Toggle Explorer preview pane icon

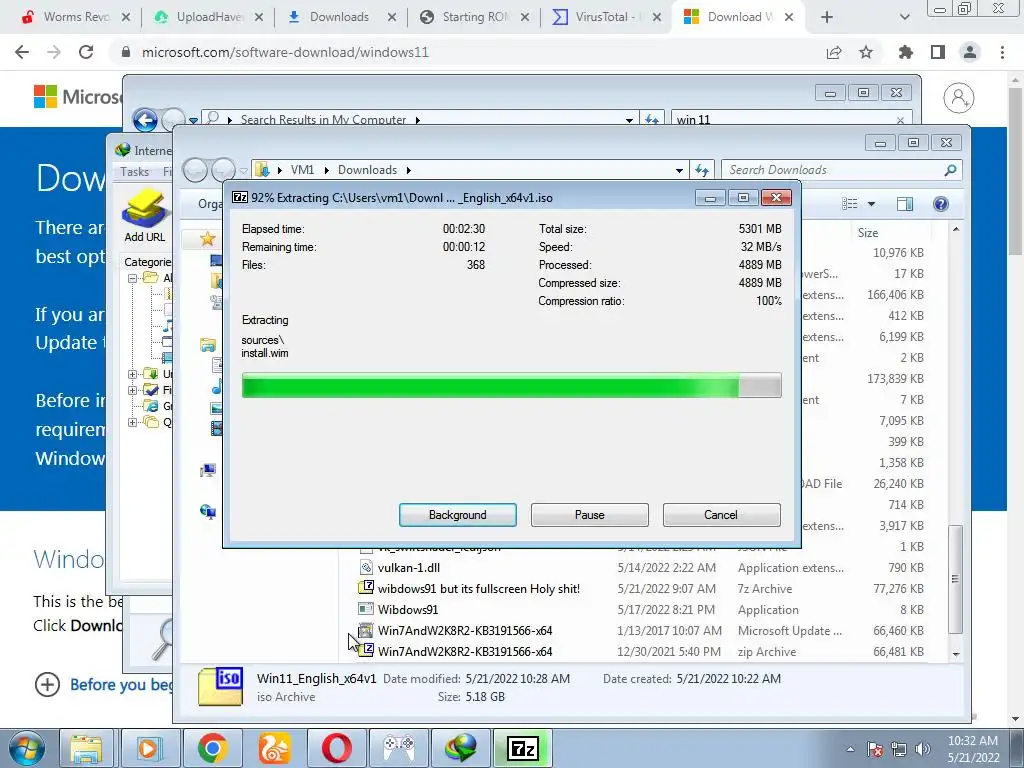[x=904, y=204]
